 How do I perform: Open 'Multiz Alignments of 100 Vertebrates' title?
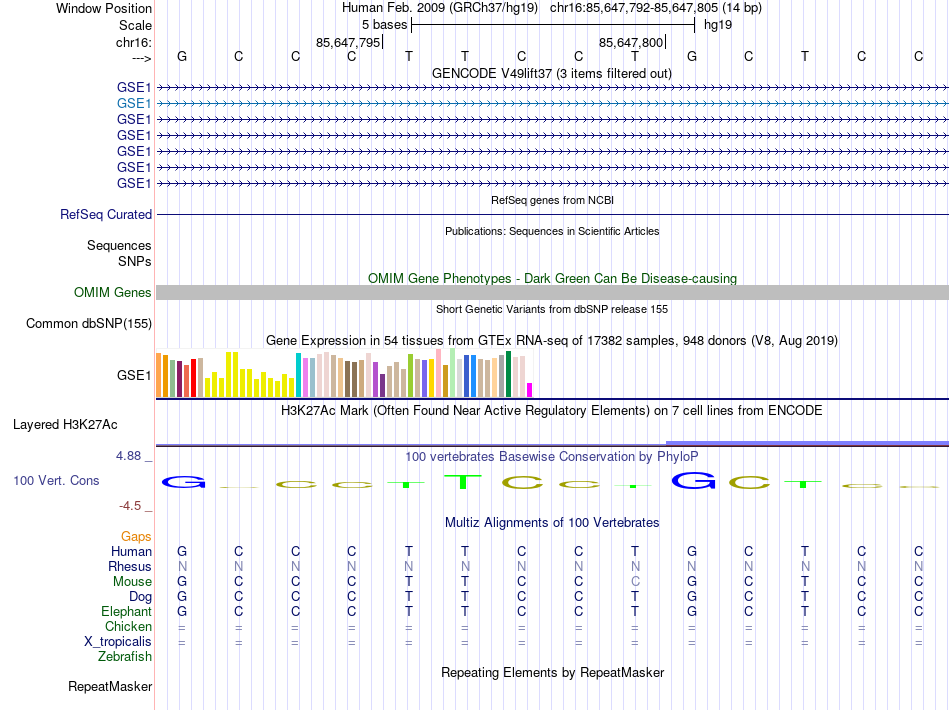coord(552,522)
